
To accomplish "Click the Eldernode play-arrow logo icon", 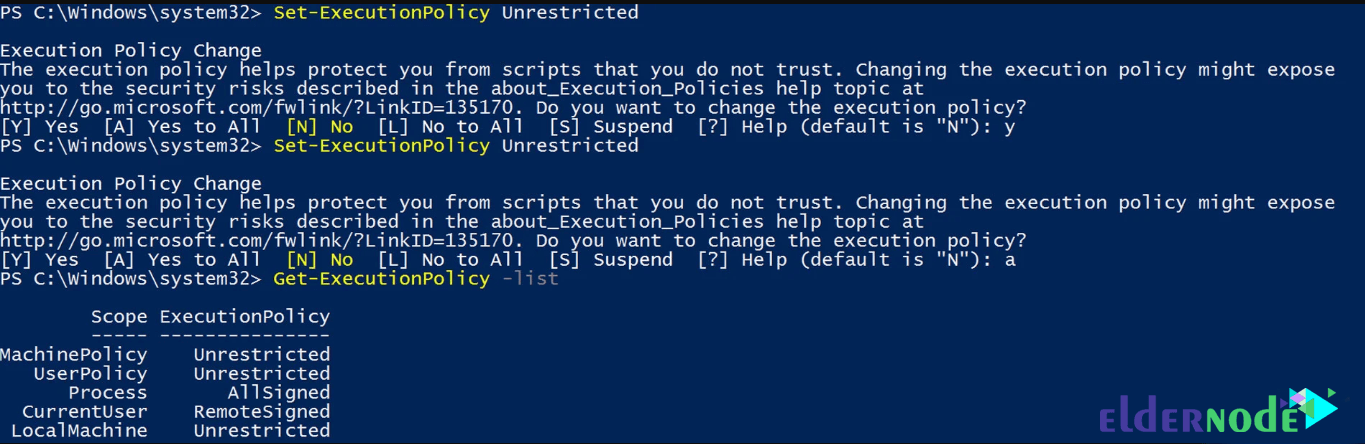I will 1312,408.
